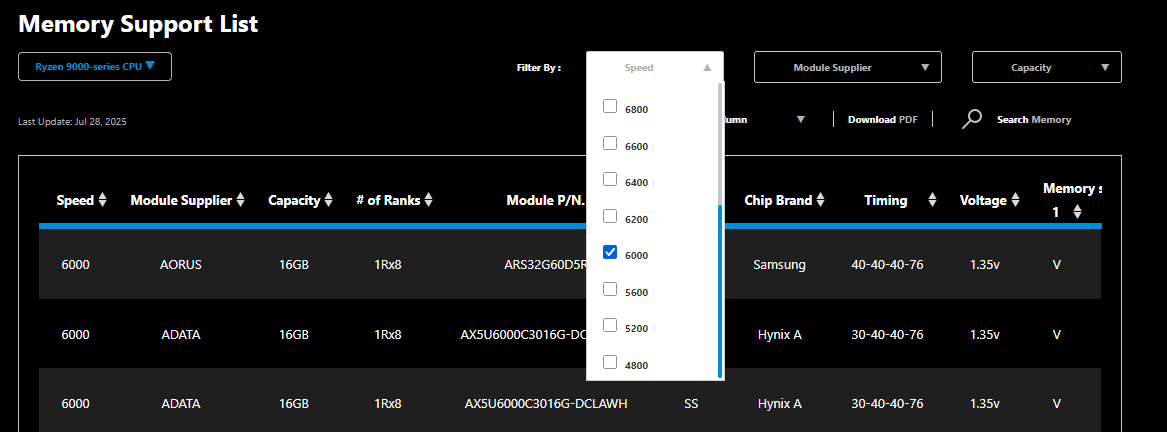
Task: Click the SS cell in last row
Action: [x=691, y=404]
